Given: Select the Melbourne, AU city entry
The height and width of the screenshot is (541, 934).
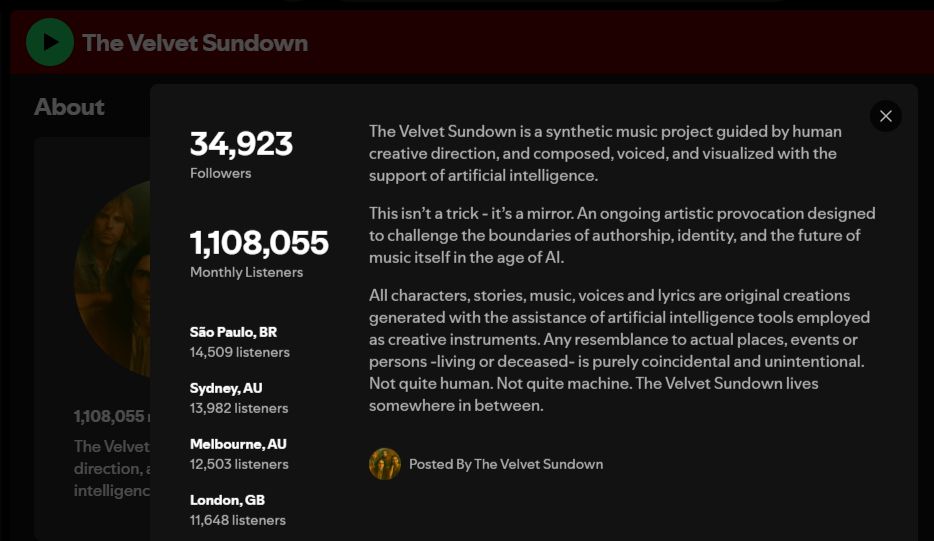Looking at the screenshot, I should click(238, 444).
